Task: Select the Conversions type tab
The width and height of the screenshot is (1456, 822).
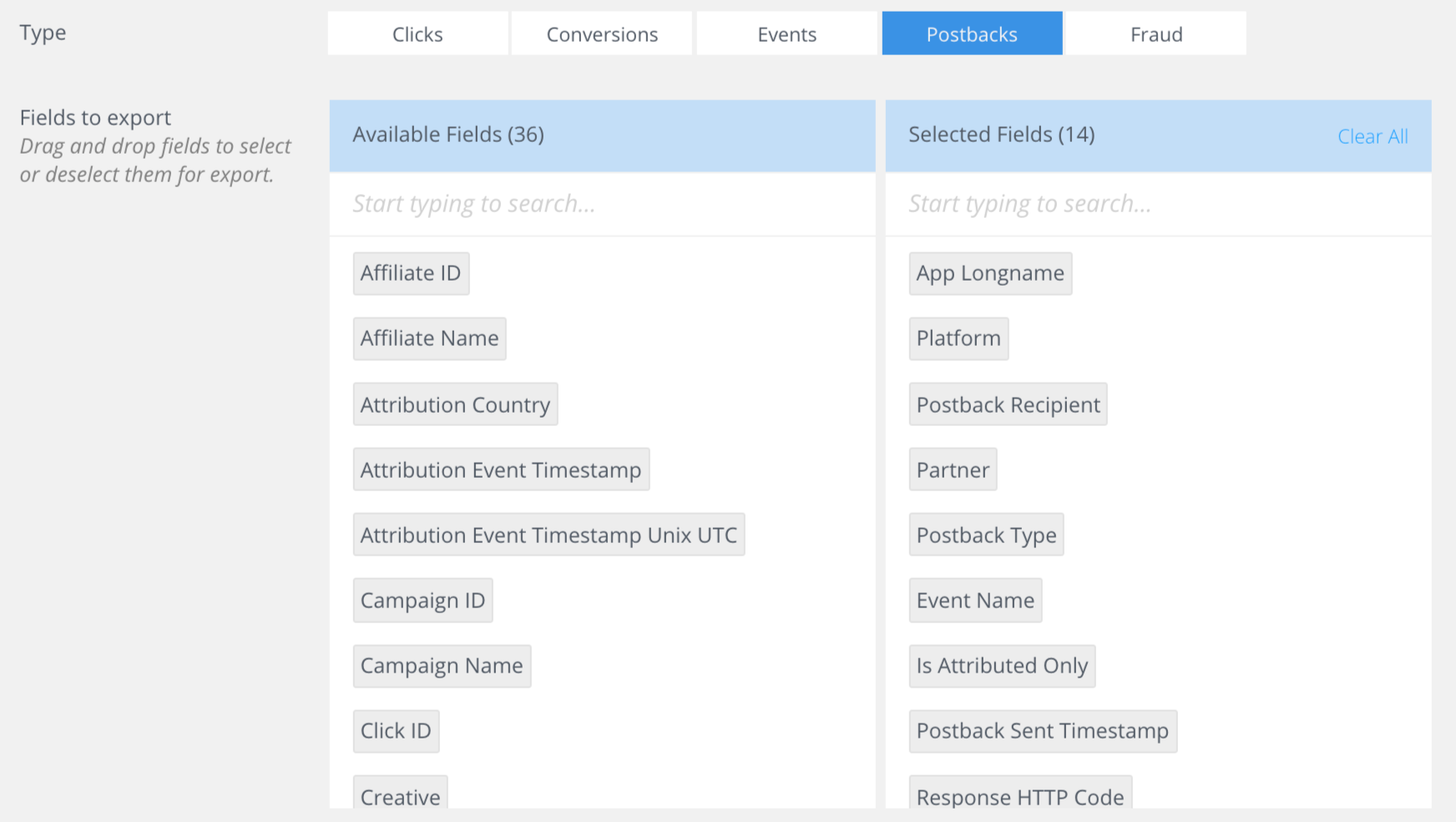Action: coord(602,34)
